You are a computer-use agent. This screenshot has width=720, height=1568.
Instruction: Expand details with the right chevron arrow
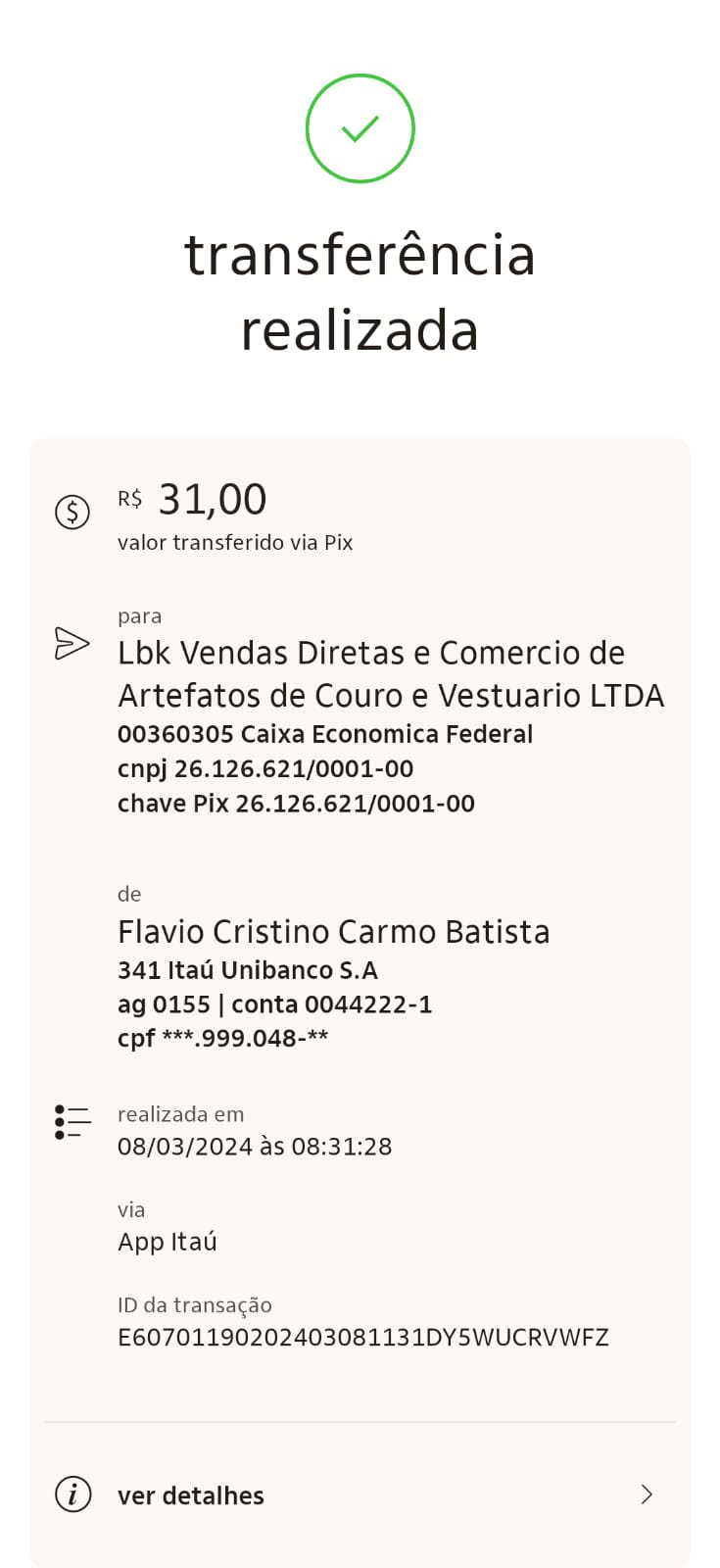pyautogui.click(x=647, y=1494)
